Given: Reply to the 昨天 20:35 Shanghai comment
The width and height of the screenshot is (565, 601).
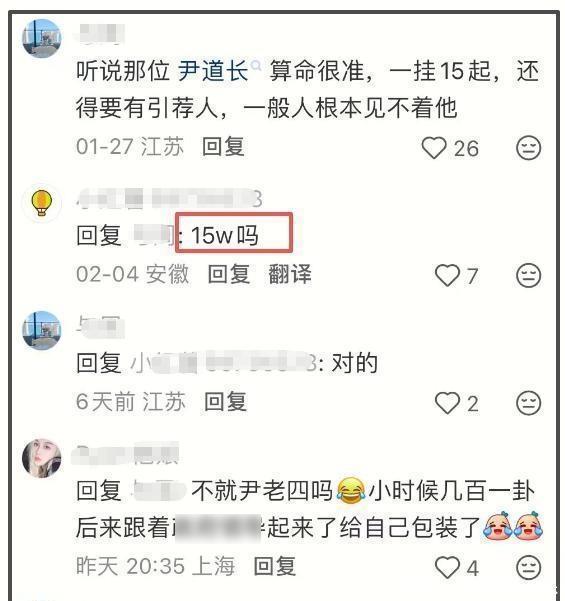Looking at the screenshot, I should (x=275, y=567).
